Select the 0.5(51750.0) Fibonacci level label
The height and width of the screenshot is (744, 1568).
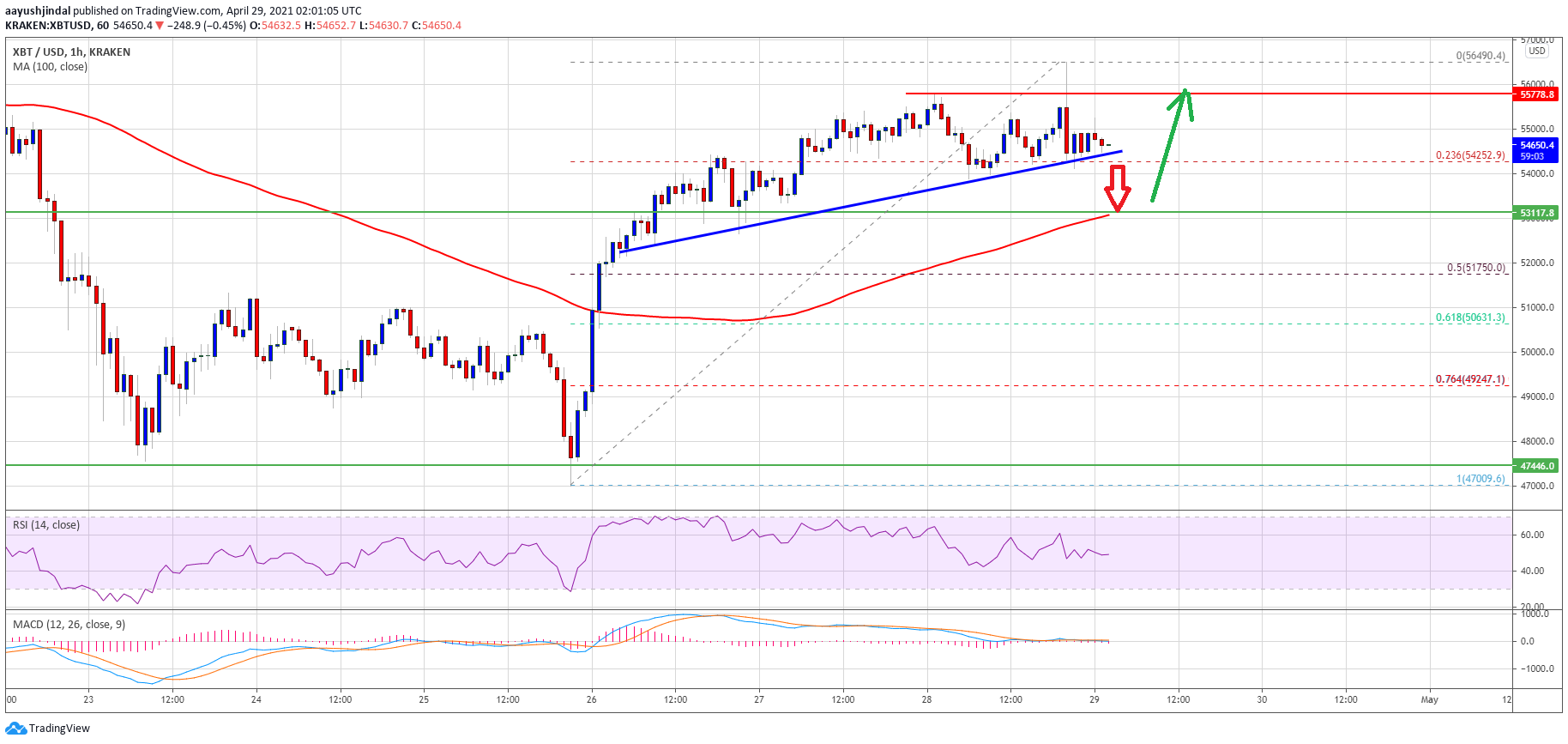point(1475,268)
